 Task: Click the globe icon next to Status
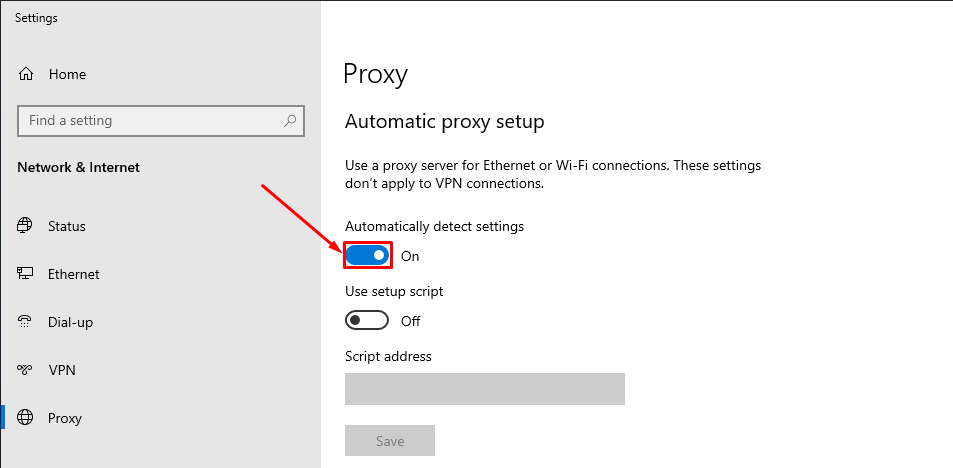click(x=26, y=226)
